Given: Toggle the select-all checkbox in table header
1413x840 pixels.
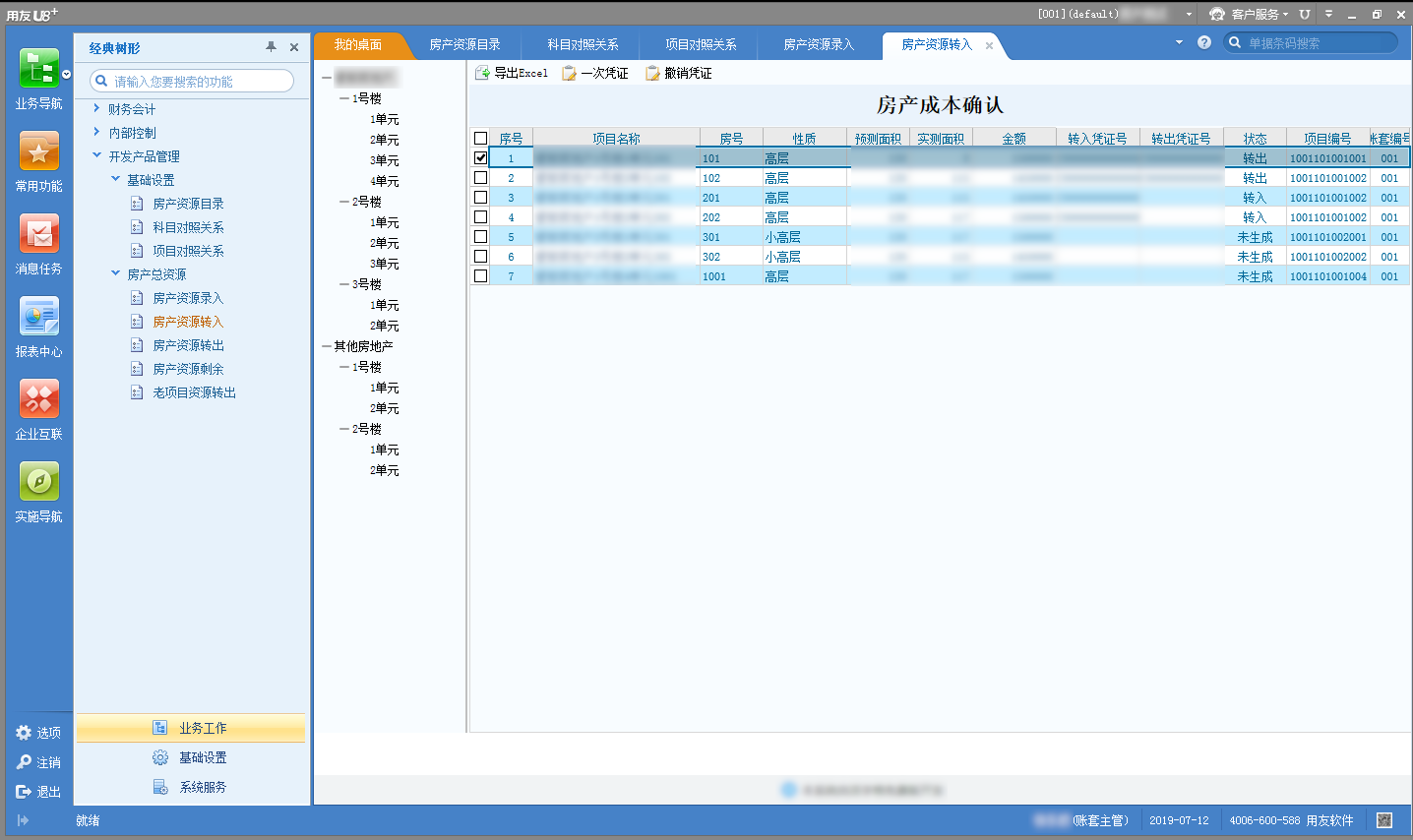Looking at the screenshot, I should [x=481, y=139].
